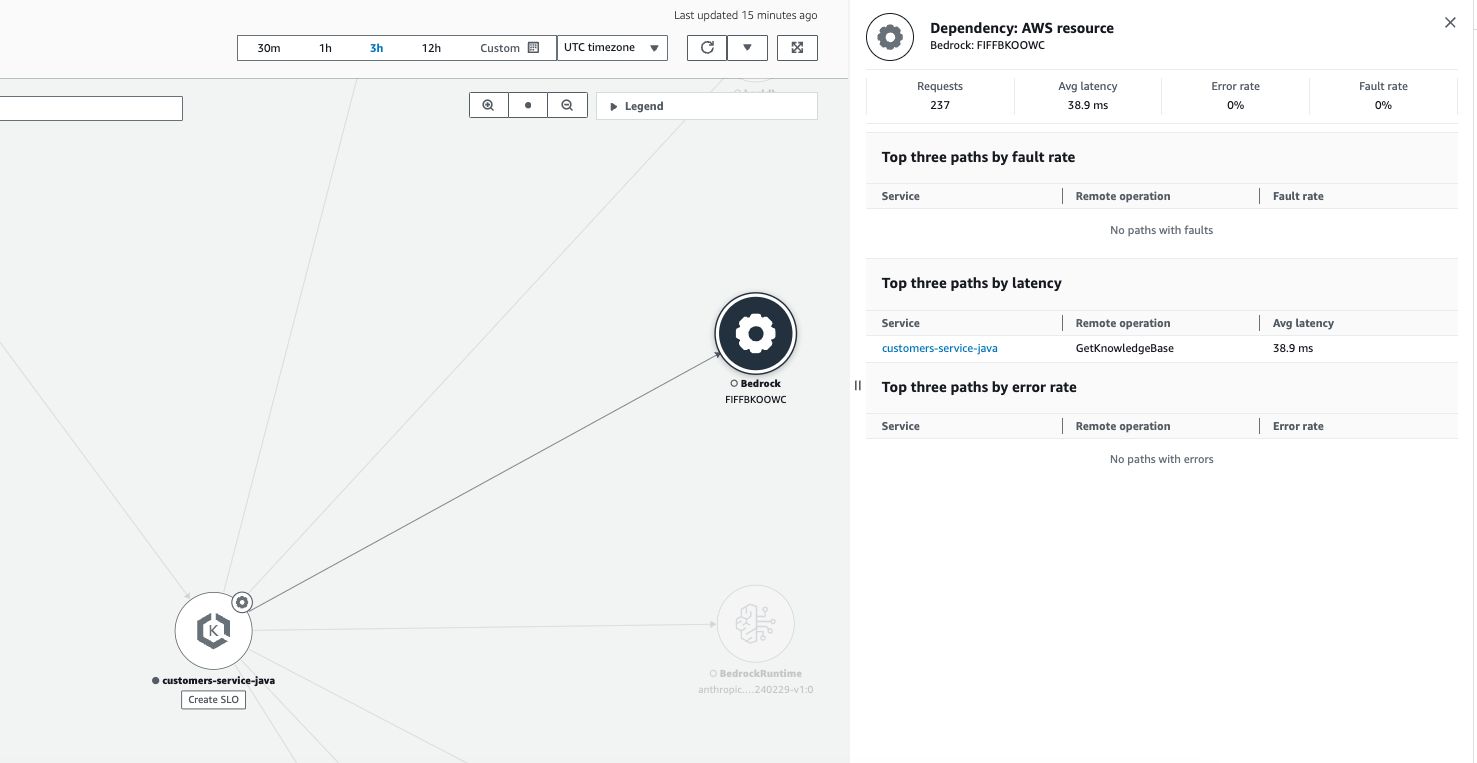Reset map zoom with the dot button
This screenshot has height=763, width=1477.
point(528,105)
